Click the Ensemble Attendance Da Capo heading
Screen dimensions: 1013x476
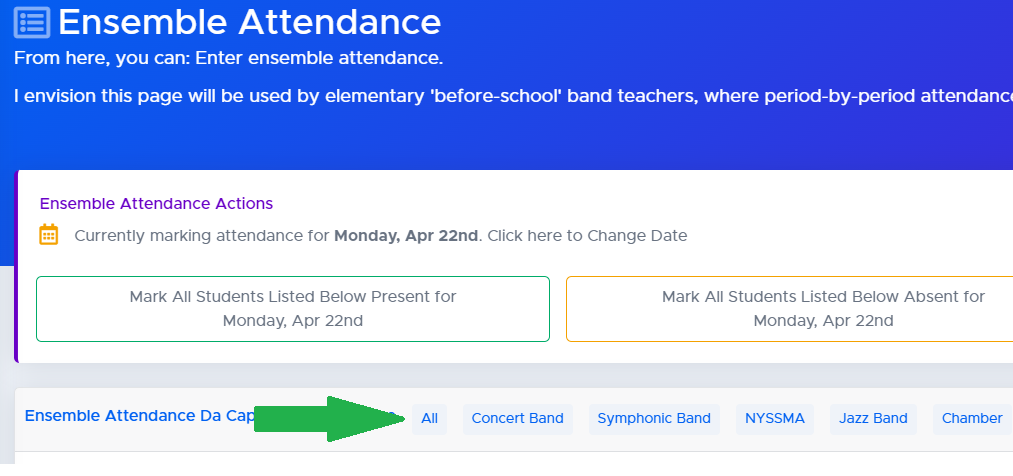tap(140, 416)
